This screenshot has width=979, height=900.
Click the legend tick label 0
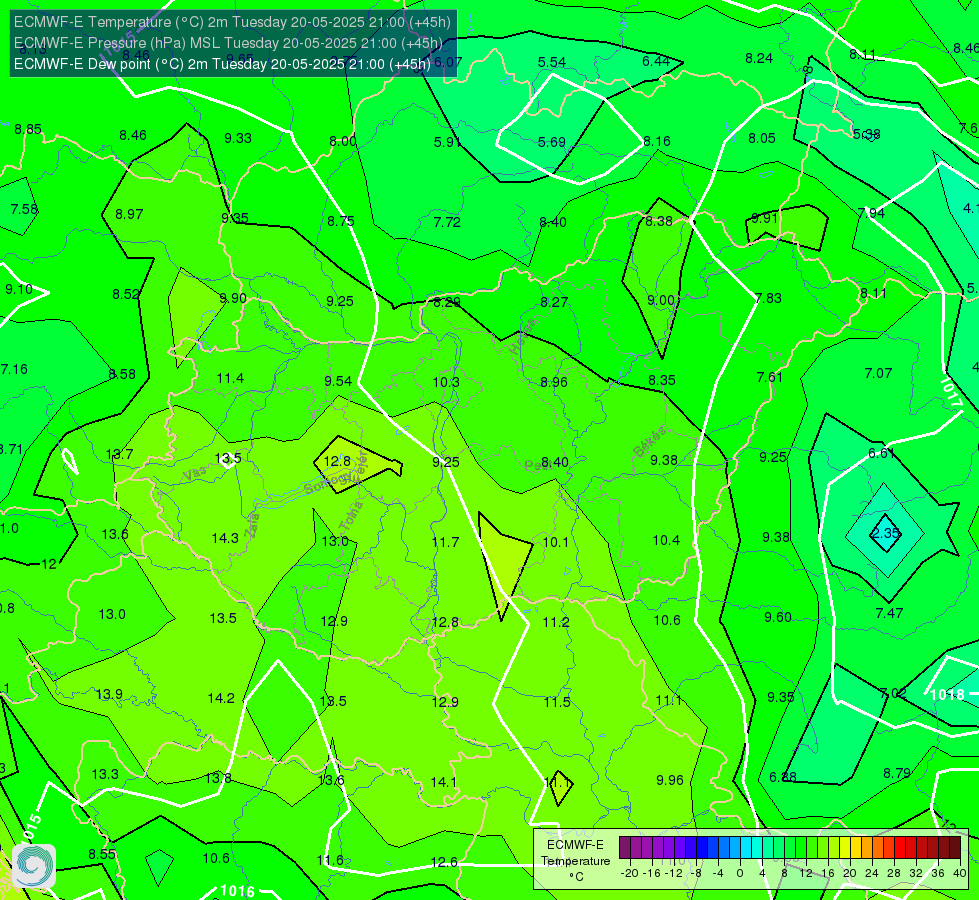coord(740,873)
